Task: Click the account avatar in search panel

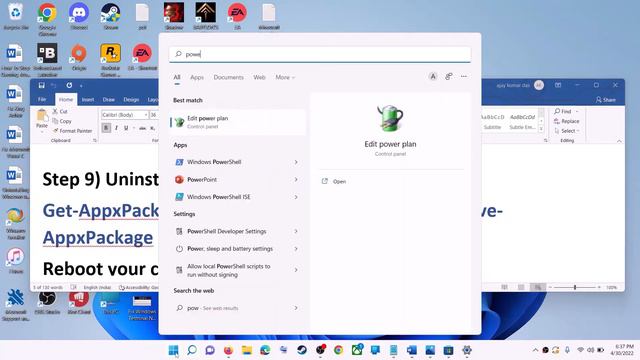Action: point(433,76)
